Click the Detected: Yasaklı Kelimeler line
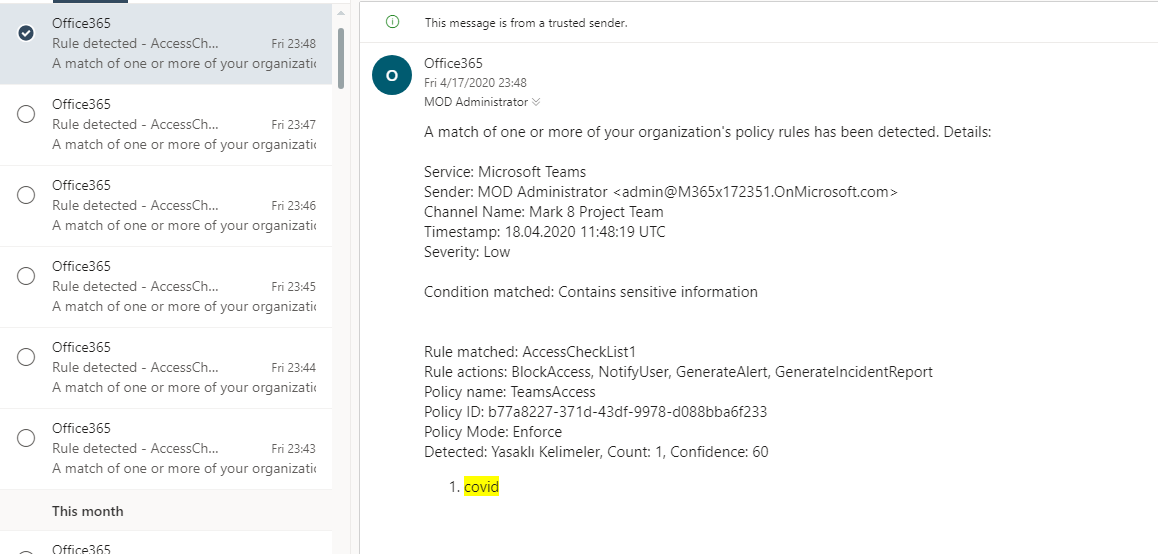 (x=596, y=451)
